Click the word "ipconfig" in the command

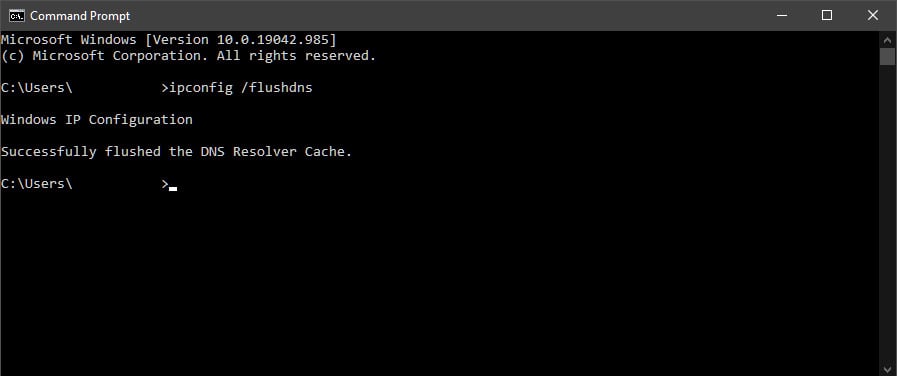[x=201, y=88]
